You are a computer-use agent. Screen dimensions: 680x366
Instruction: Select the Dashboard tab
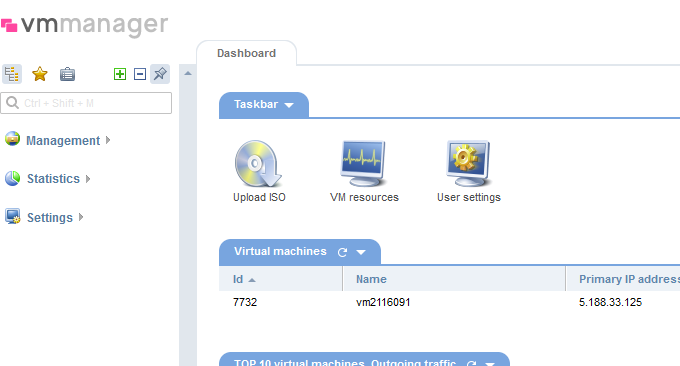pyautogui.click(x=246, y=53)
